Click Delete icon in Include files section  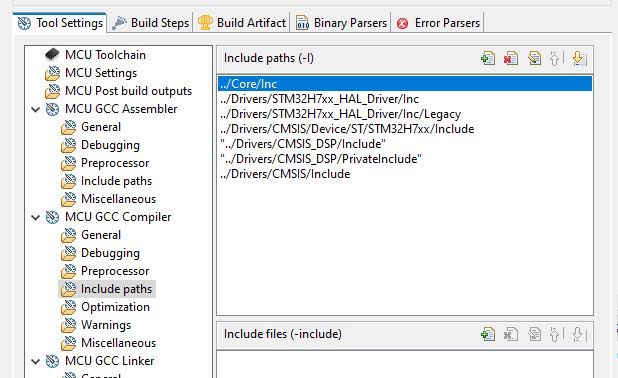(511, 334)
